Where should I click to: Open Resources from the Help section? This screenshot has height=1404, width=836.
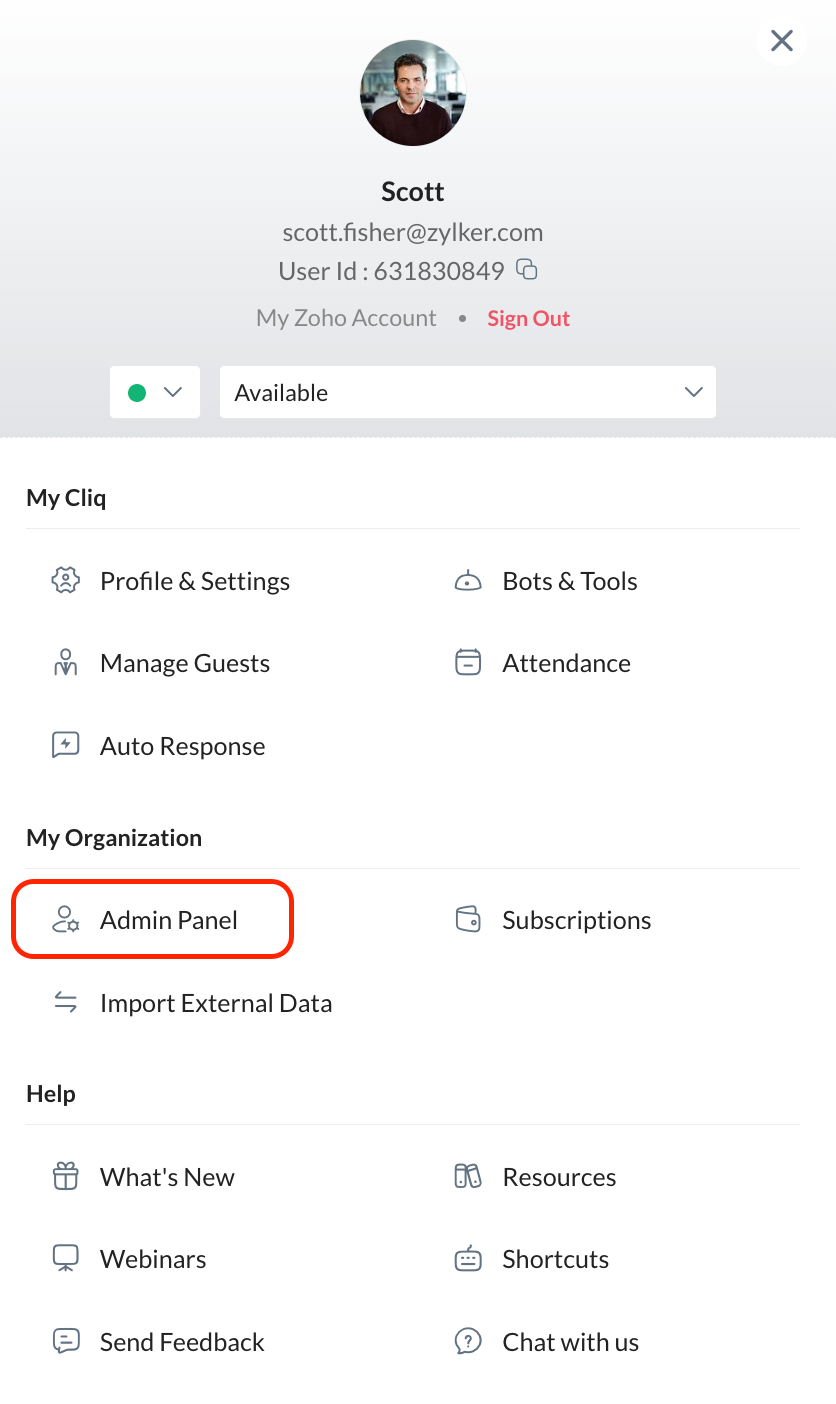point(558,1177)
